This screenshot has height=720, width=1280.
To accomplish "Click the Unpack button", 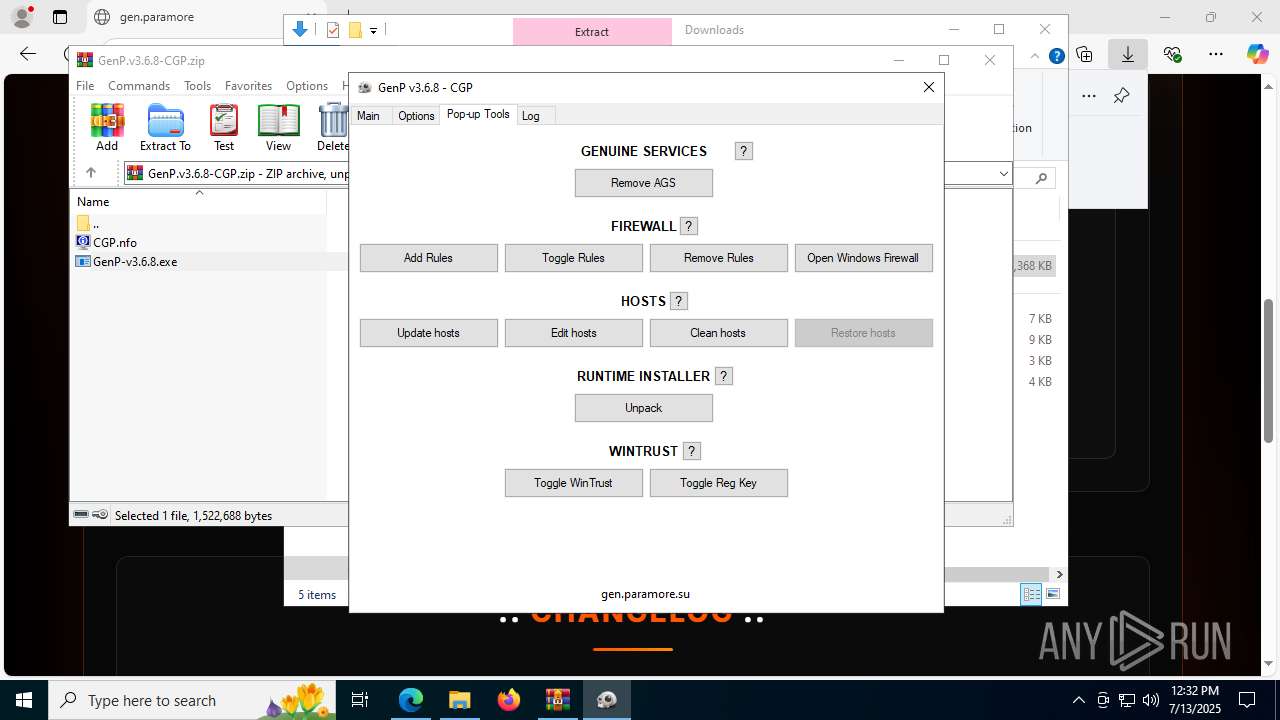I will tap(644, 408).
